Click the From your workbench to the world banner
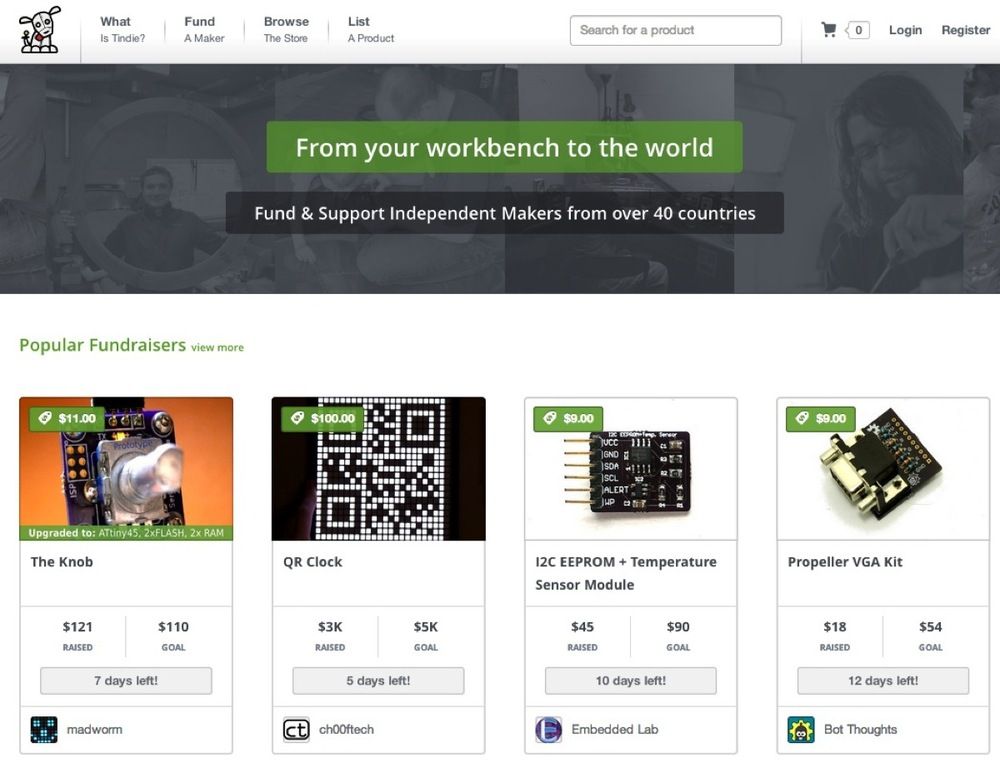The width and height of the screenshot is (1000, 768). pyautogui.click(x=504, y=147)
